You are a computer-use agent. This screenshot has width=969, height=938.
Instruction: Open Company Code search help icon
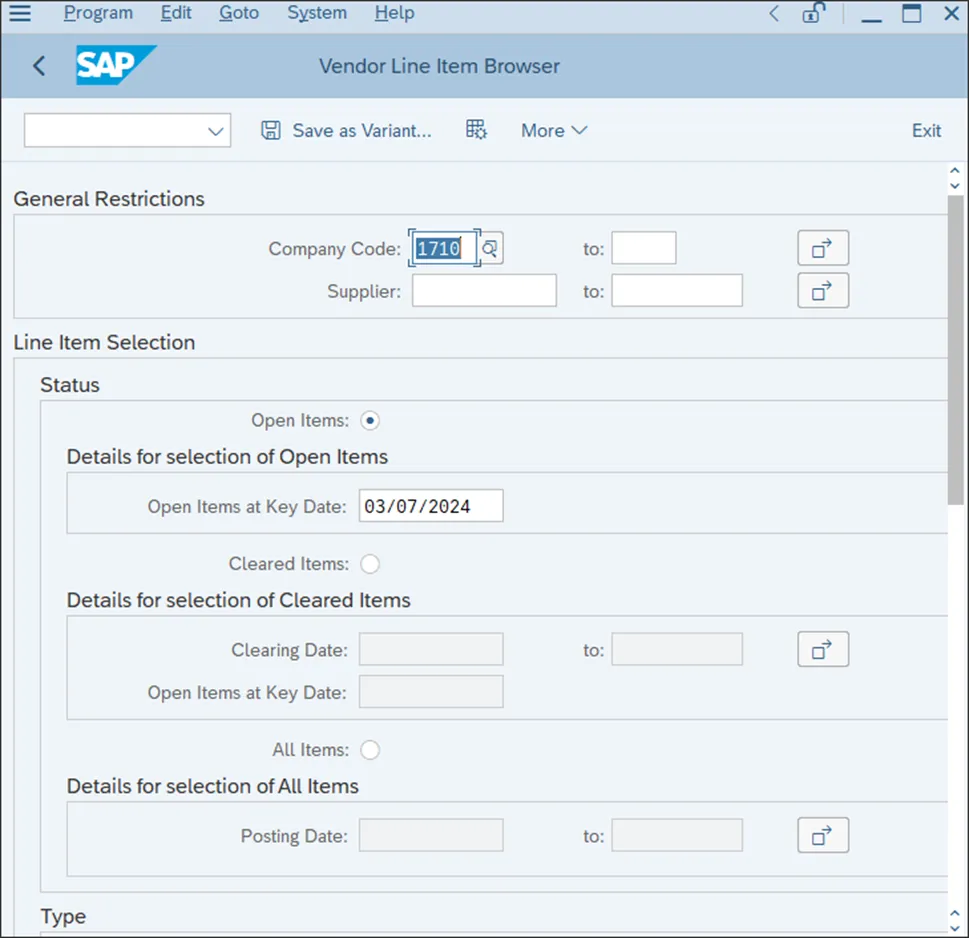point(490,249)
